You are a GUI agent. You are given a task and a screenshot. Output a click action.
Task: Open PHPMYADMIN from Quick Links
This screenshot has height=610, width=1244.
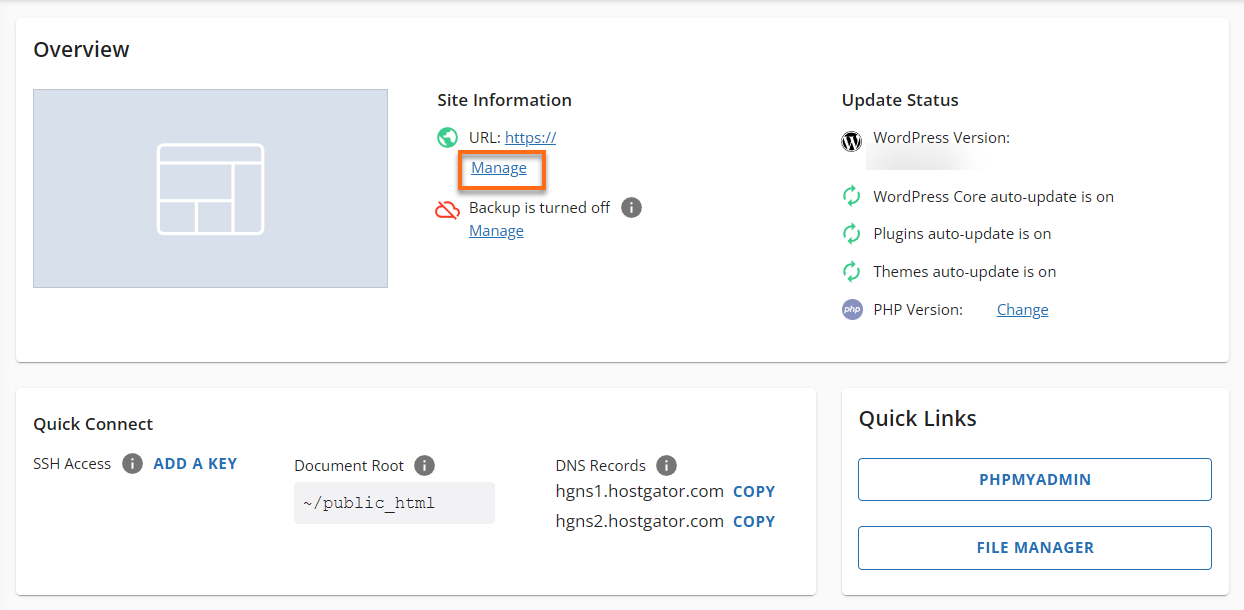1034,479
